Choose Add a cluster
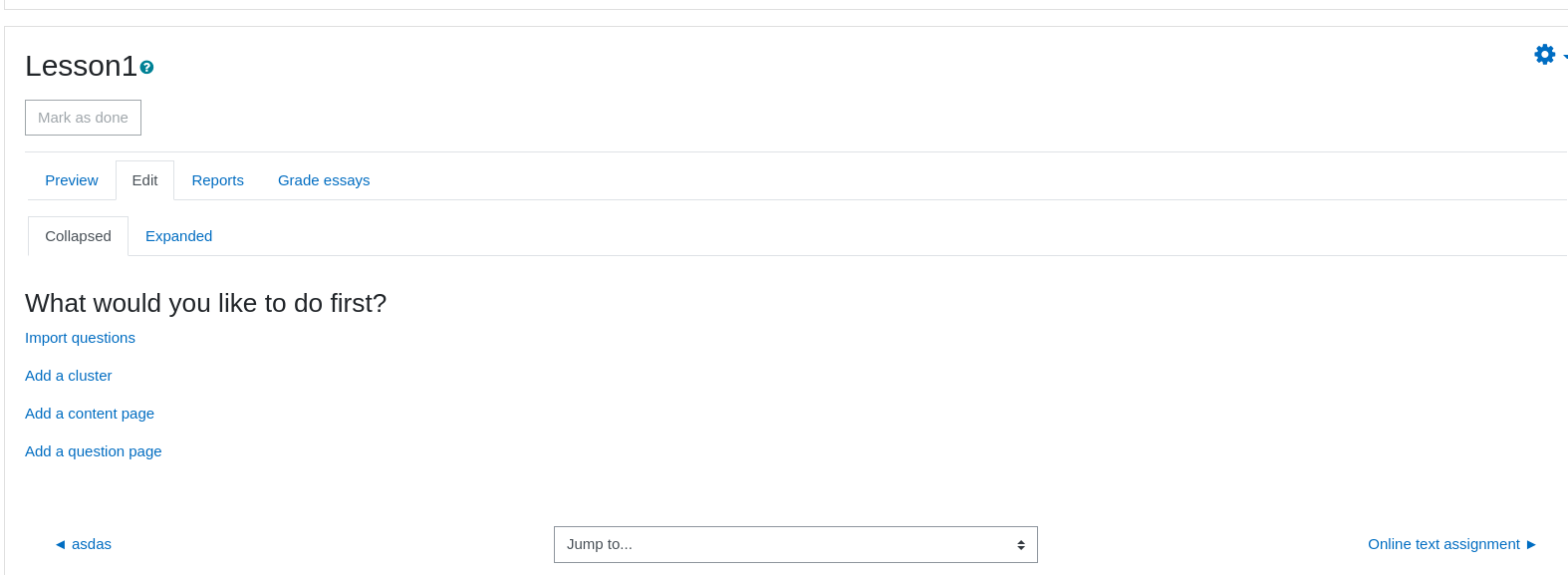This screenshot has height=575, width=1568. click(68, 376)
